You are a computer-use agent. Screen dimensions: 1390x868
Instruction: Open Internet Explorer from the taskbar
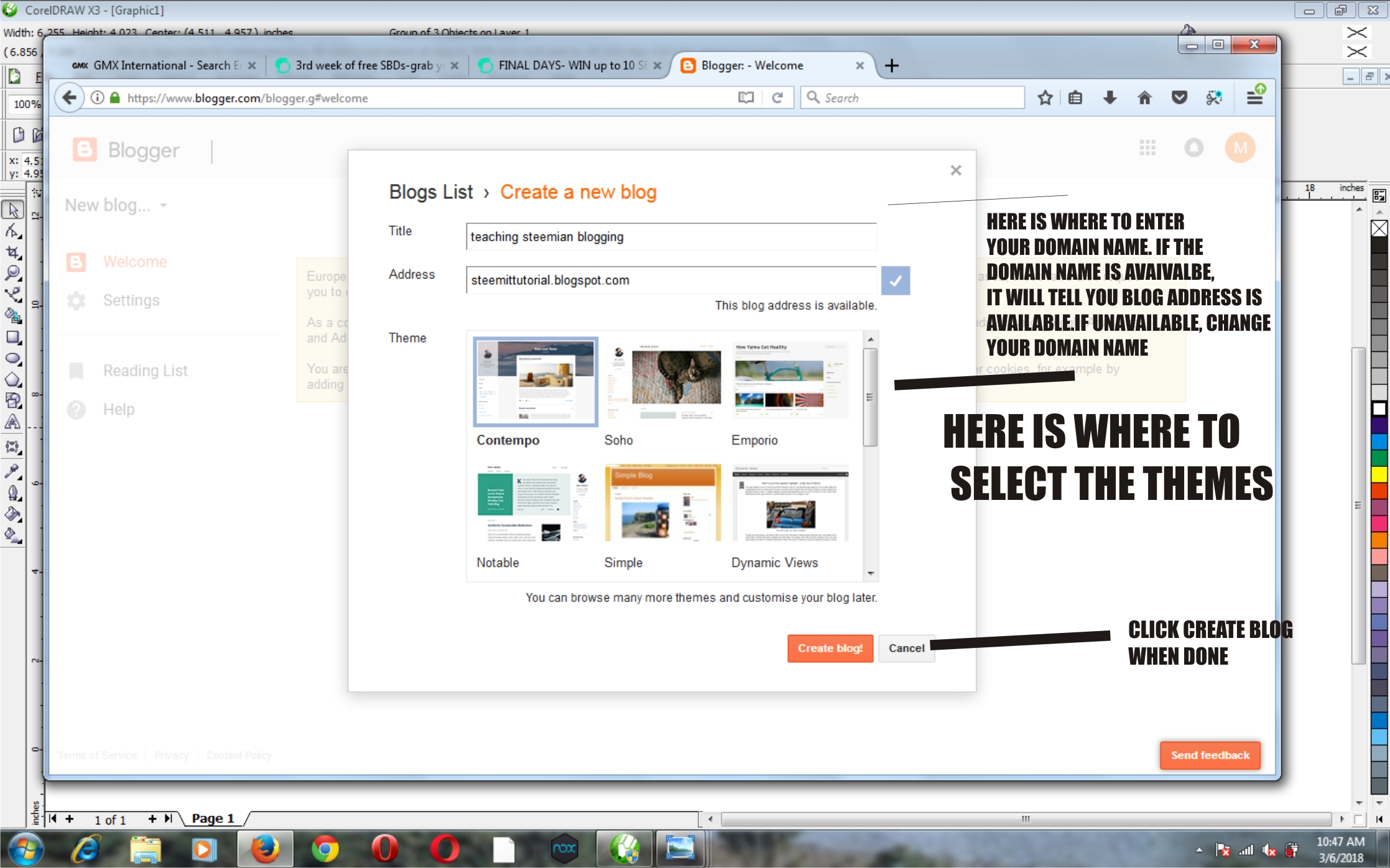click(x=86, y=849)
